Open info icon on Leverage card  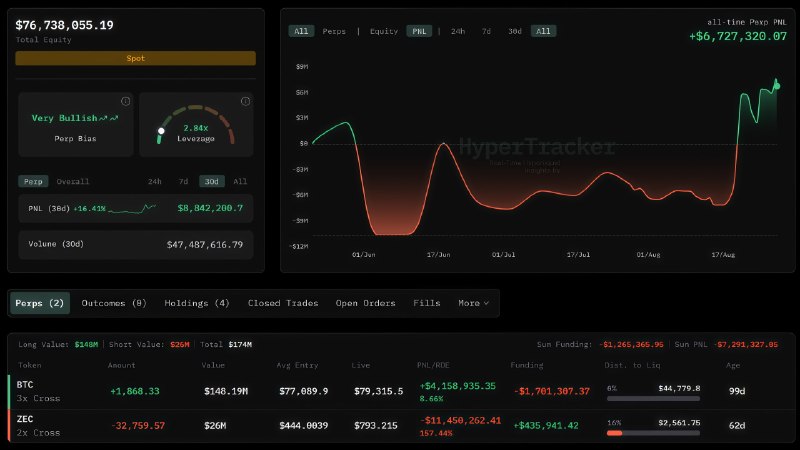pyautogui.click(x=245, y=101)
